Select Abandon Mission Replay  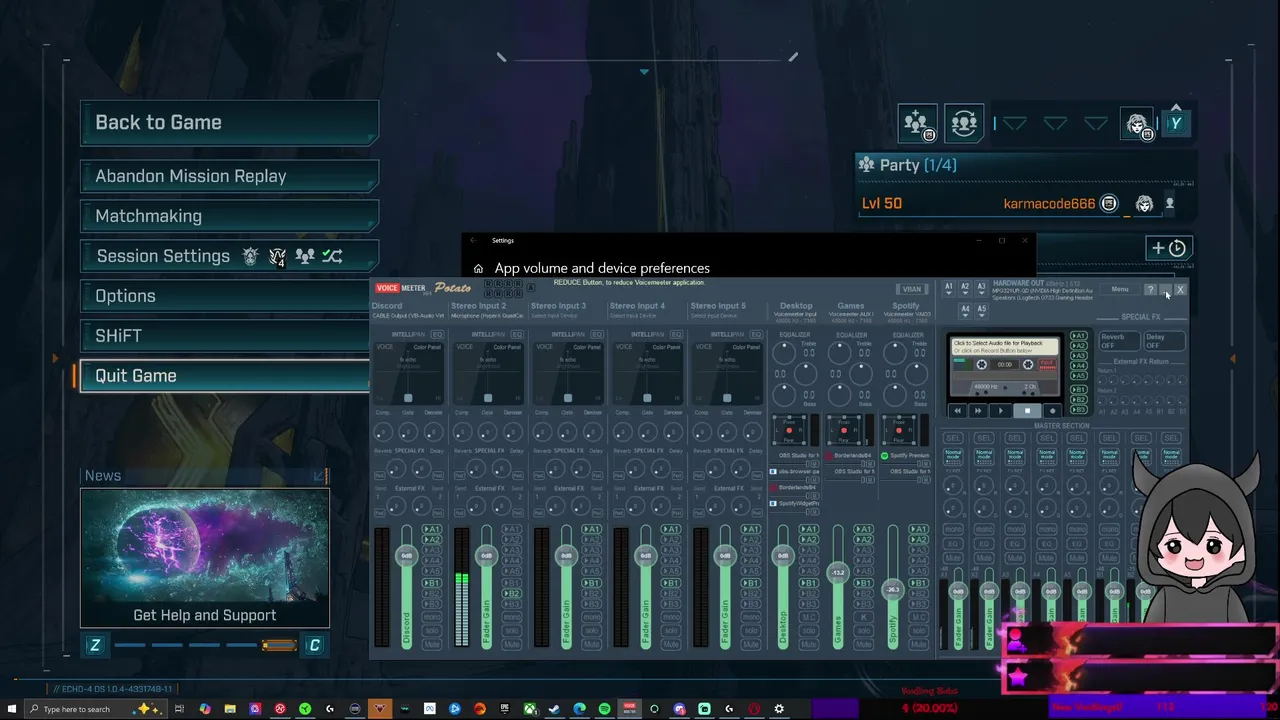pyautogui.click(x=229, y=176)
